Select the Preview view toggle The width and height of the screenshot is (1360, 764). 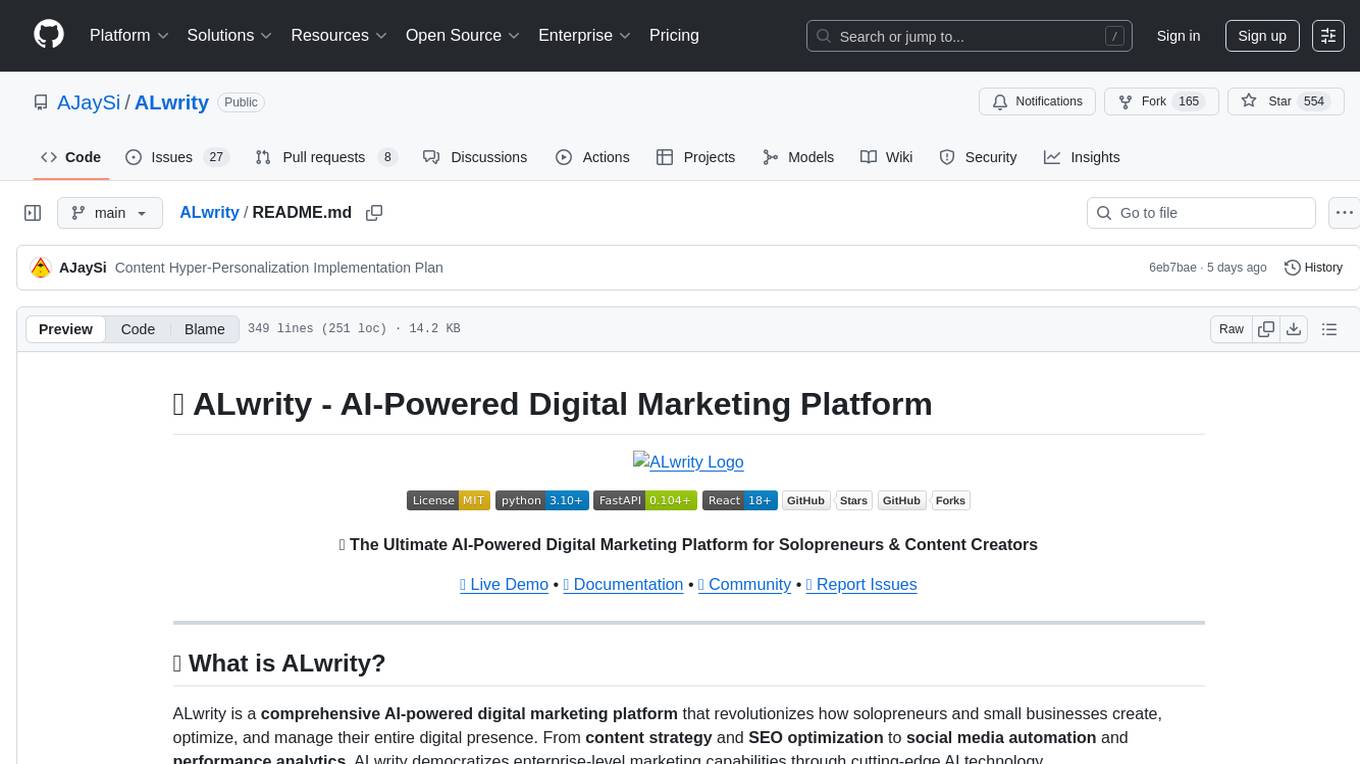coord(66,329)
